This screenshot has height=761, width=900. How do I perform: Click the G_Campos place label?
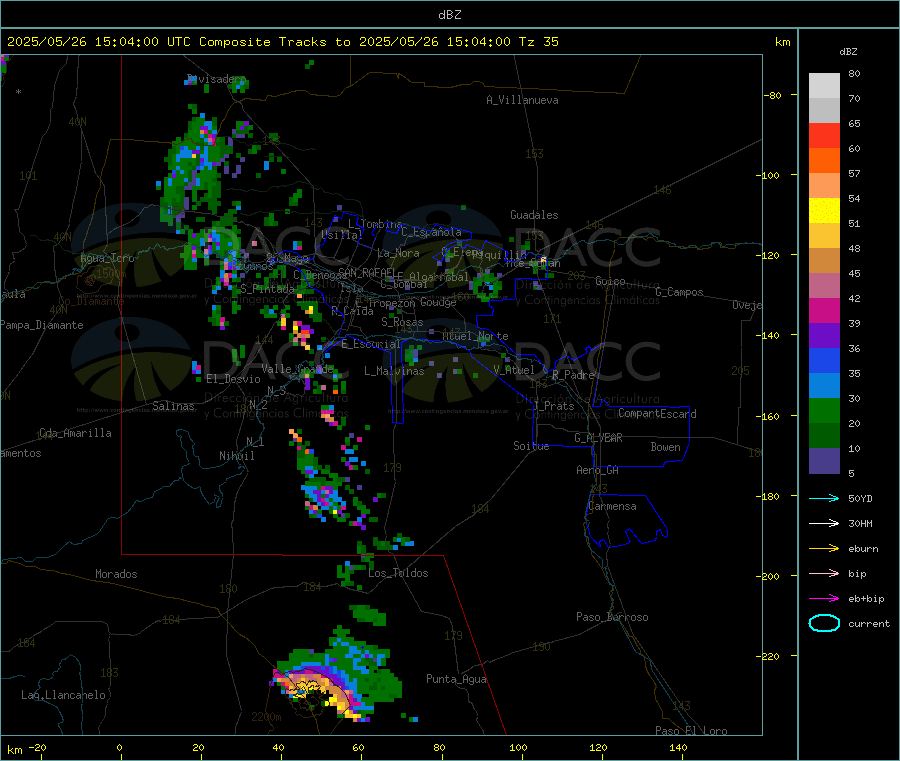click(x=679, y=292)
